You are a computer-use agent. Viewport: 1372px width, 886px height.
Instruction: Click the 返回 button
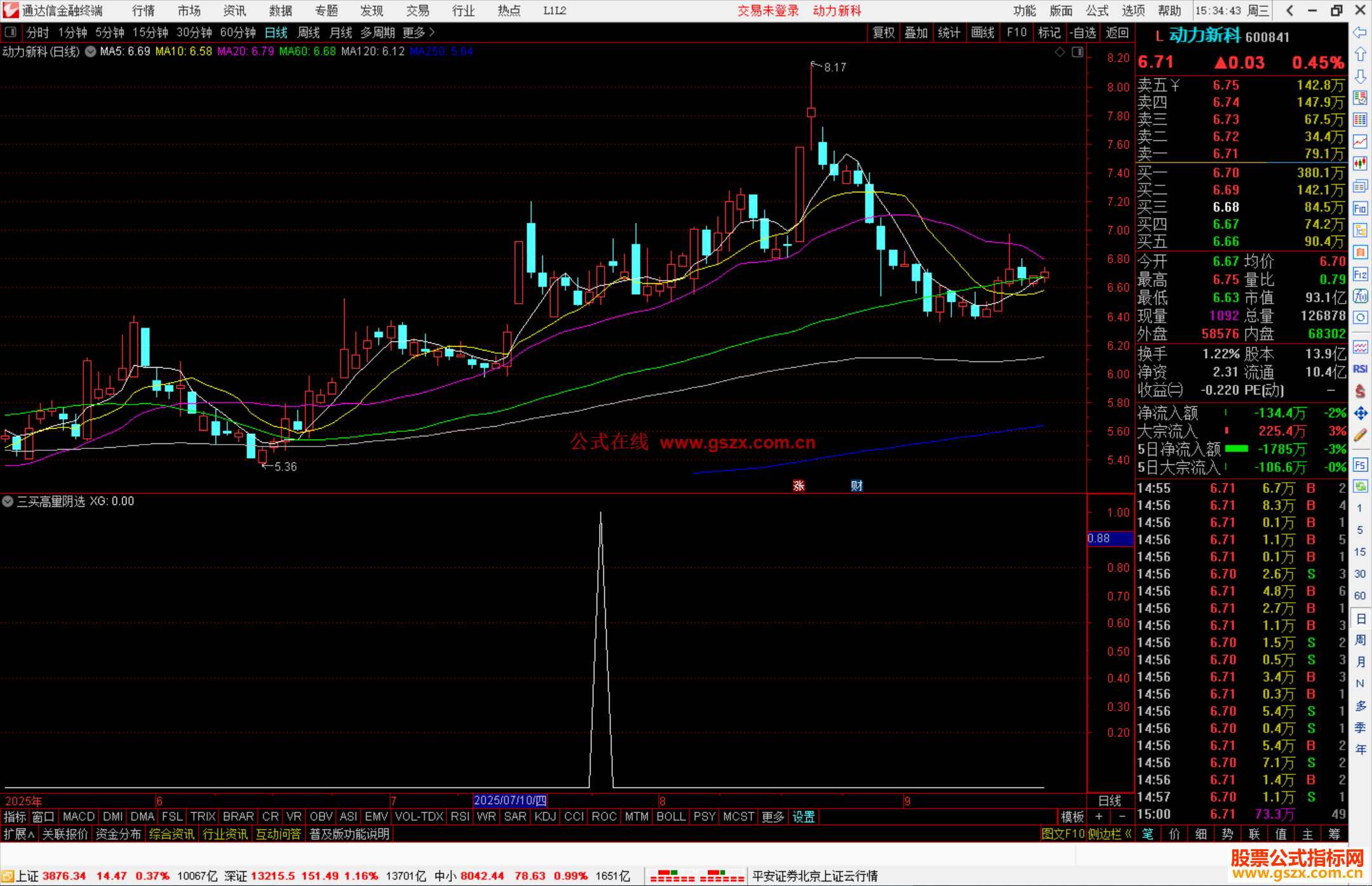click(x=1117, y=32)
